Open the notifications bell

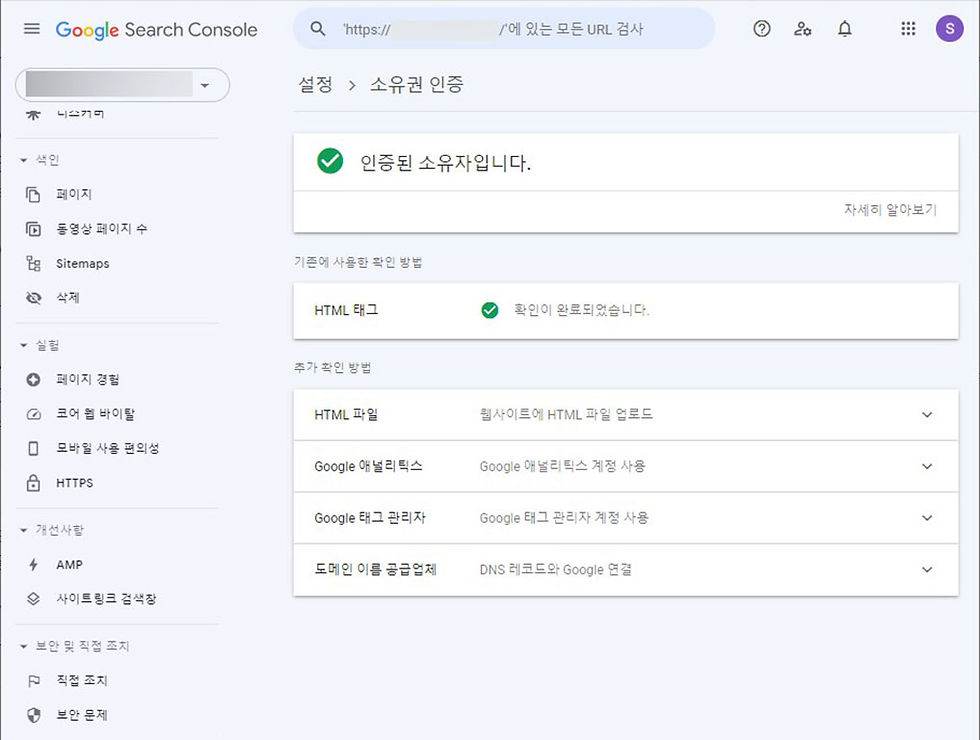845,29
